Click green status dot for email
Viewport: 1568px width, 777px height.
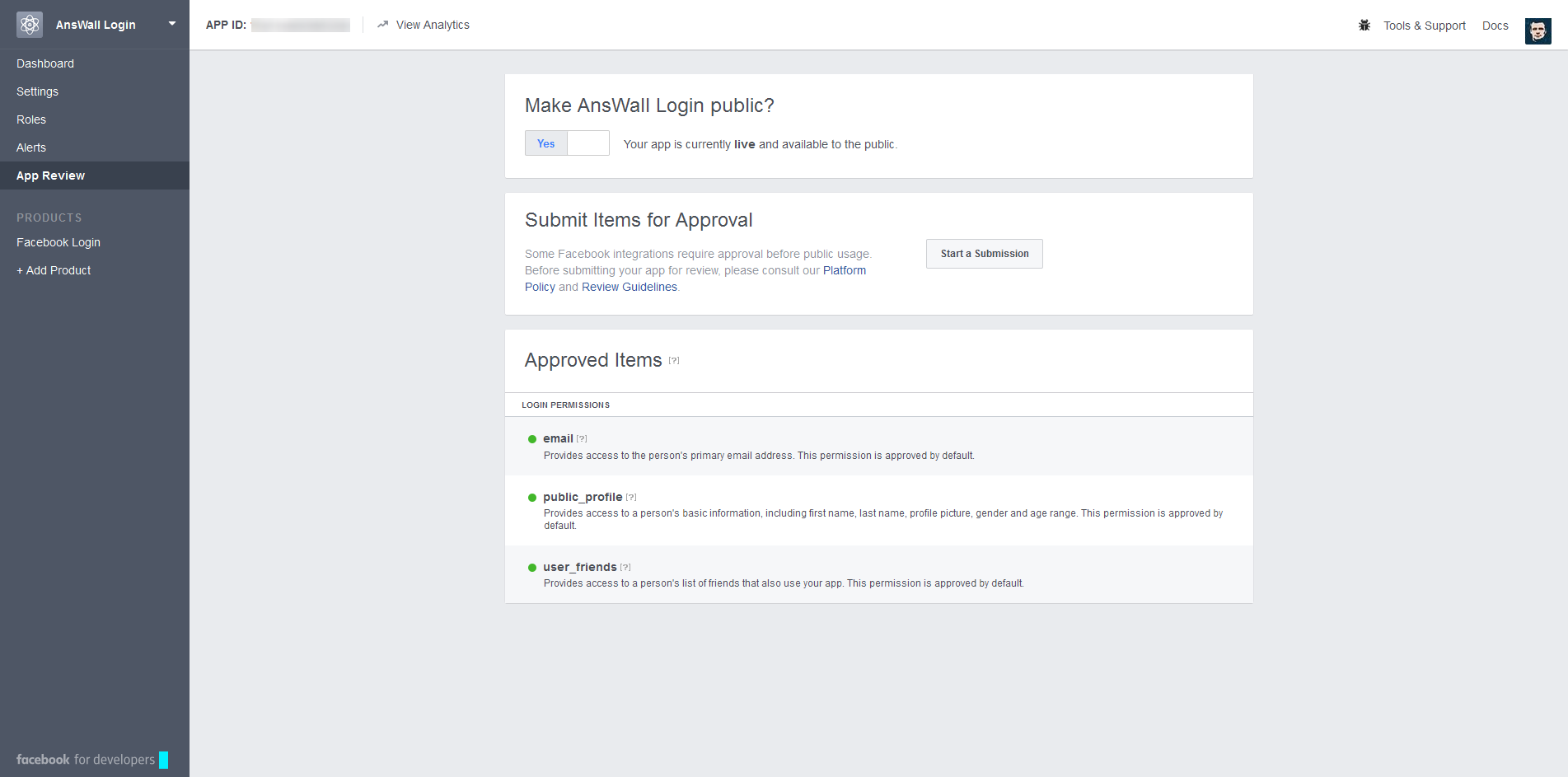pyautogui.click(x=532, y=439)
